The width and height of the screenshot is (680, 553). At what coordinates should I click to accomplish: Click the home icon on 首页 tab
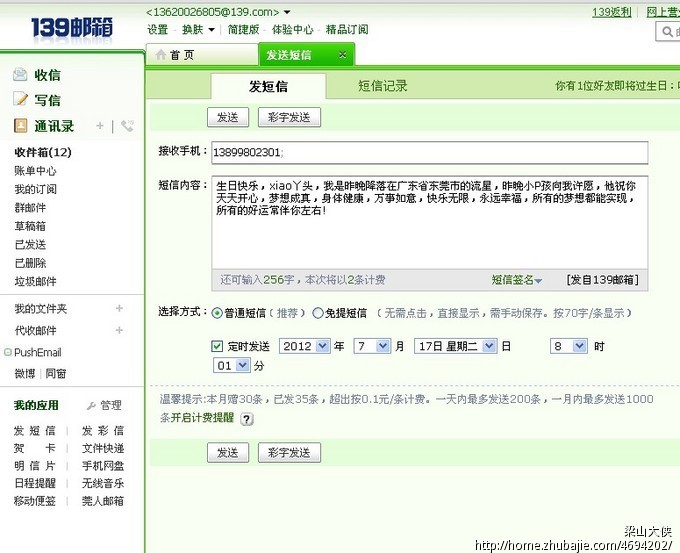coord(161,55)
